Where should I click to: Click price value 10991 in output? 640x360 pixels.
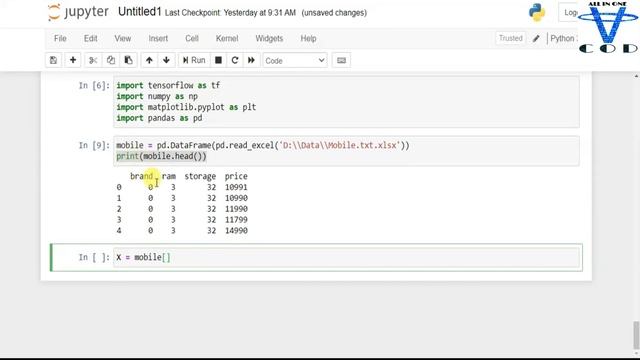point(236,187)
